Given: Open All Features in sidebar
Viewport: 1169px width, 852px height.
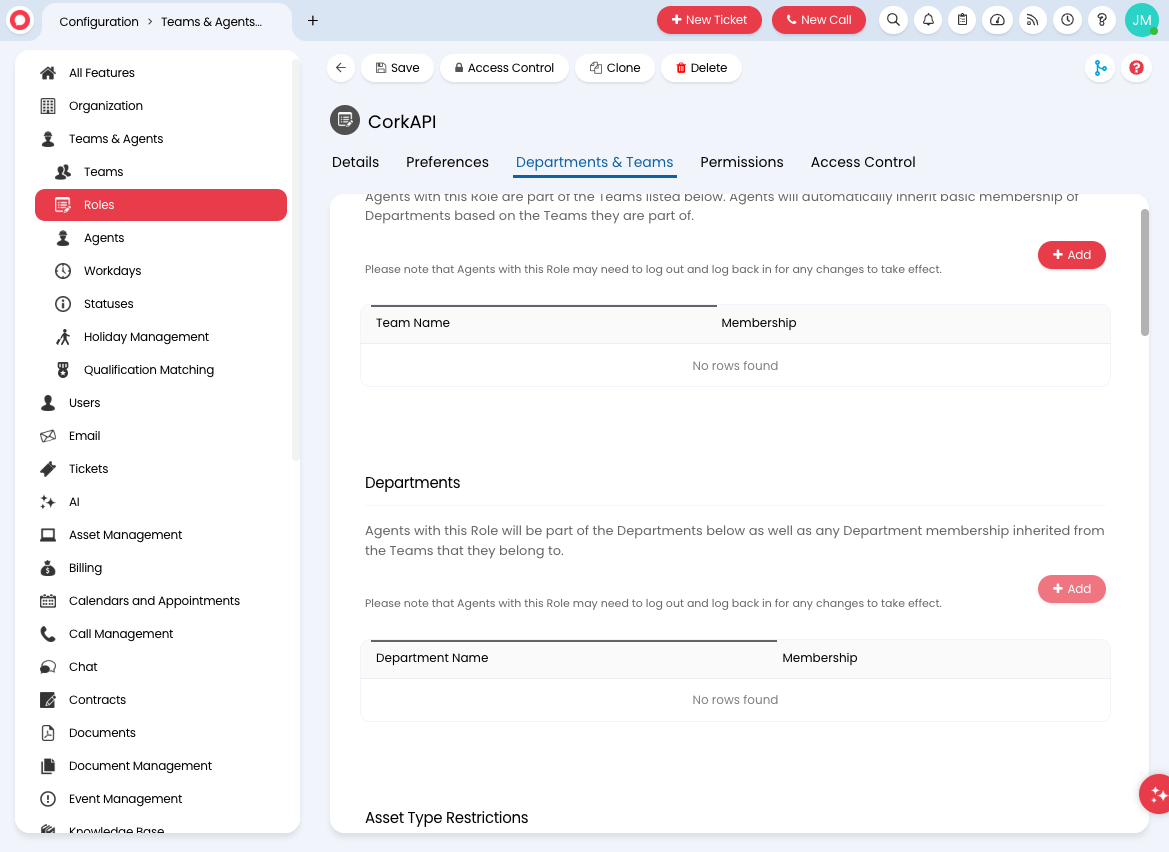Looking at the screenshot, I should tap(160, 73).
